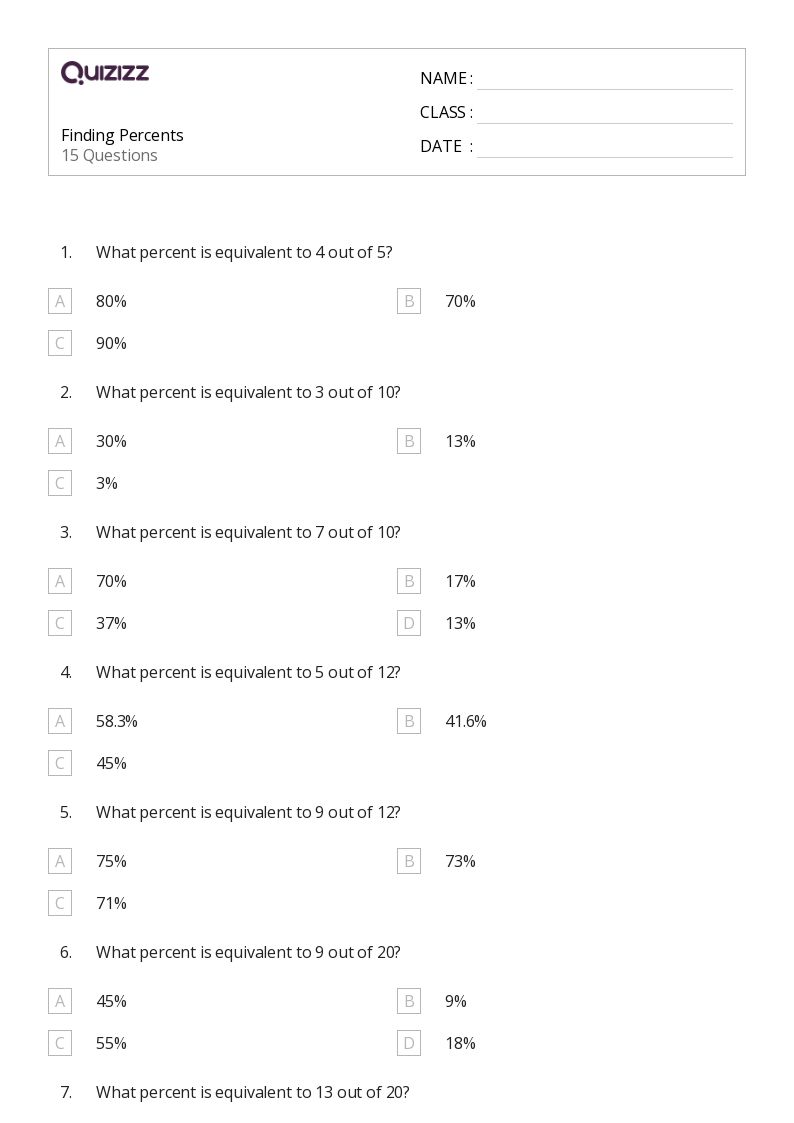Choose box A 70% in question 3
Image resolution: width=794 pixels, height=1123 pixels.
click(x=60, y=582)
